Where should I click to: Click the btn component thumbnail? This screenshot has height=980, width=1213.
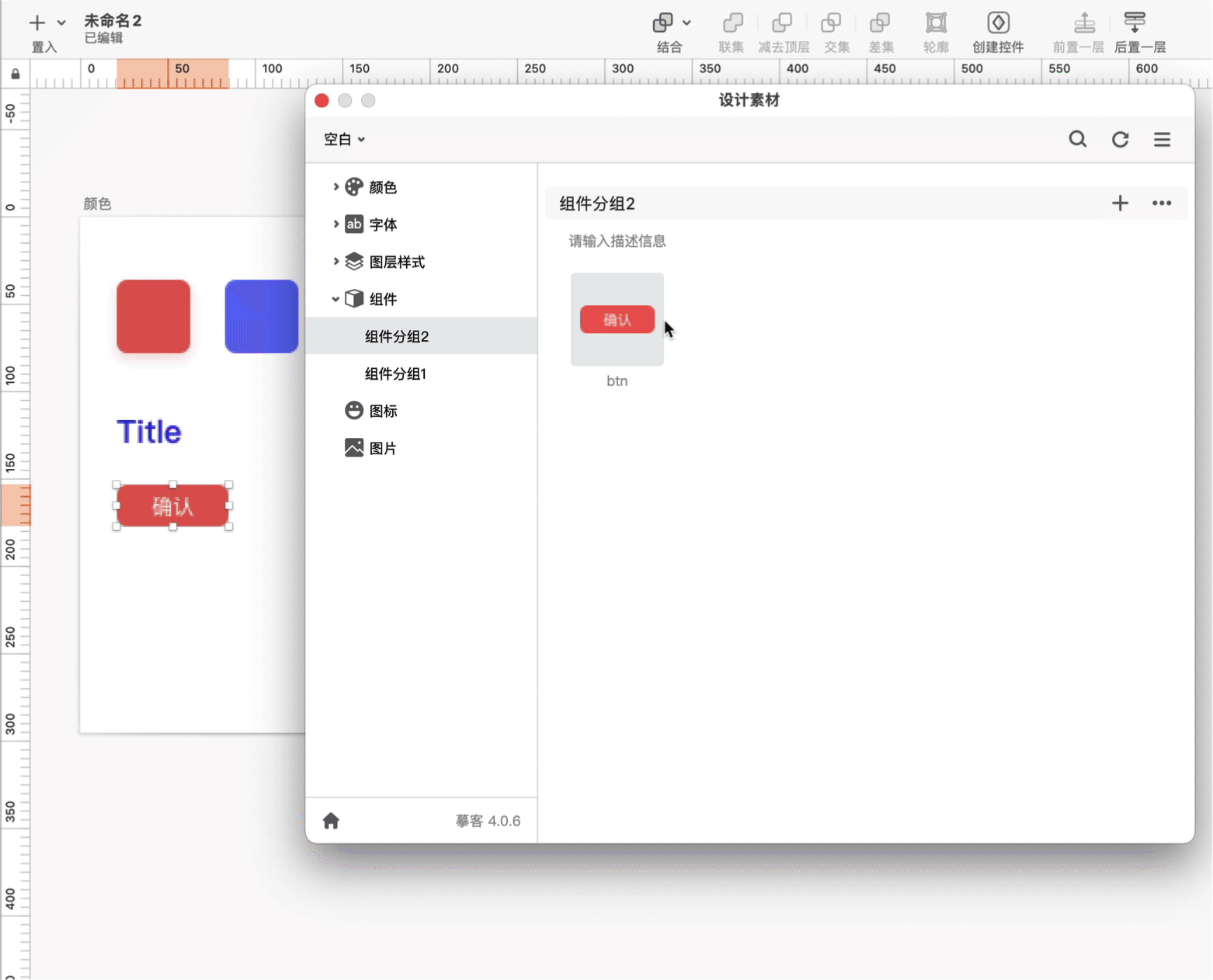pyautogui.click(x=617, y=319)
